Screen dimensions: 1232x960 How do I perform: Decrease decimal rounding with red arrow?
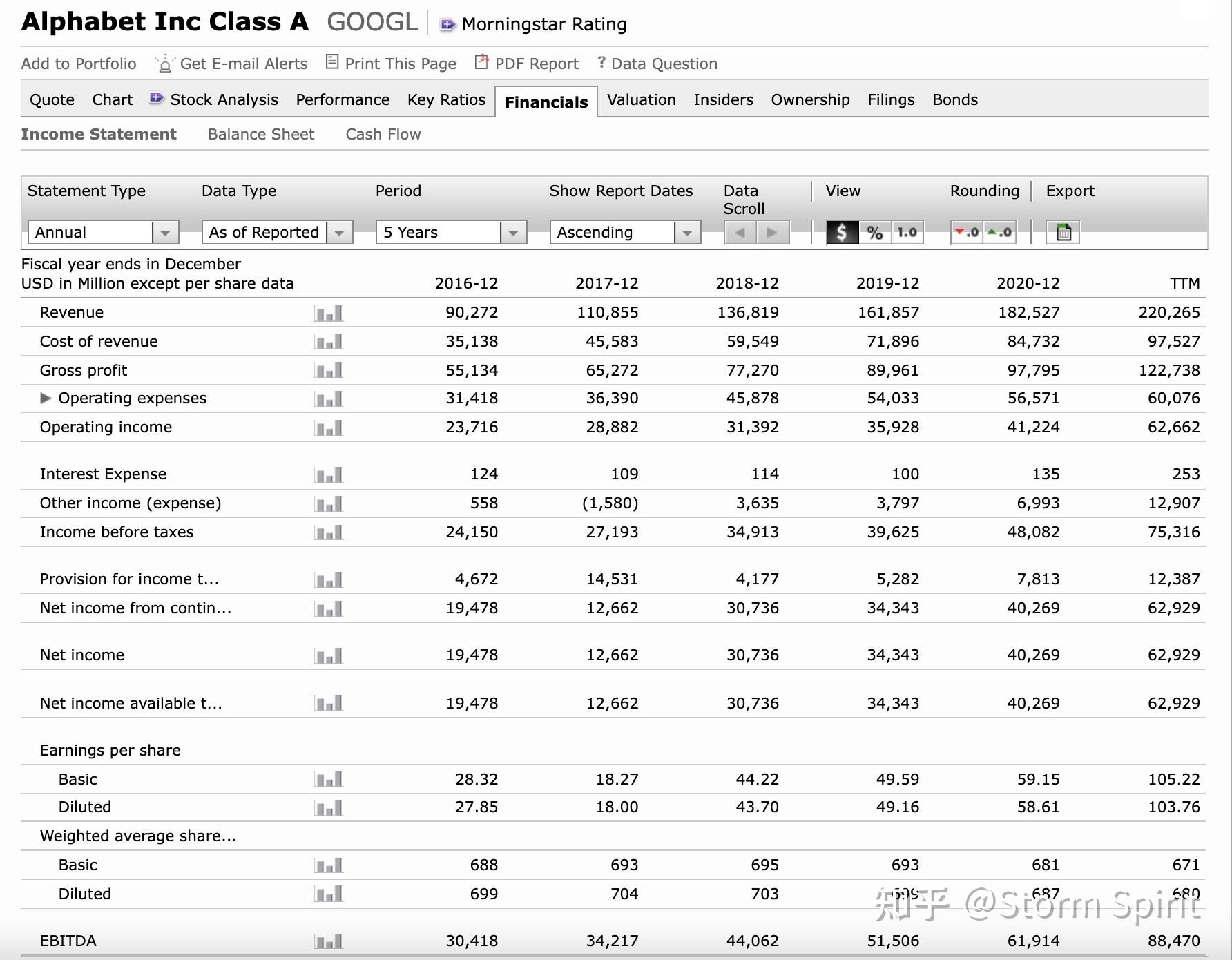click(x=967, y=233)
